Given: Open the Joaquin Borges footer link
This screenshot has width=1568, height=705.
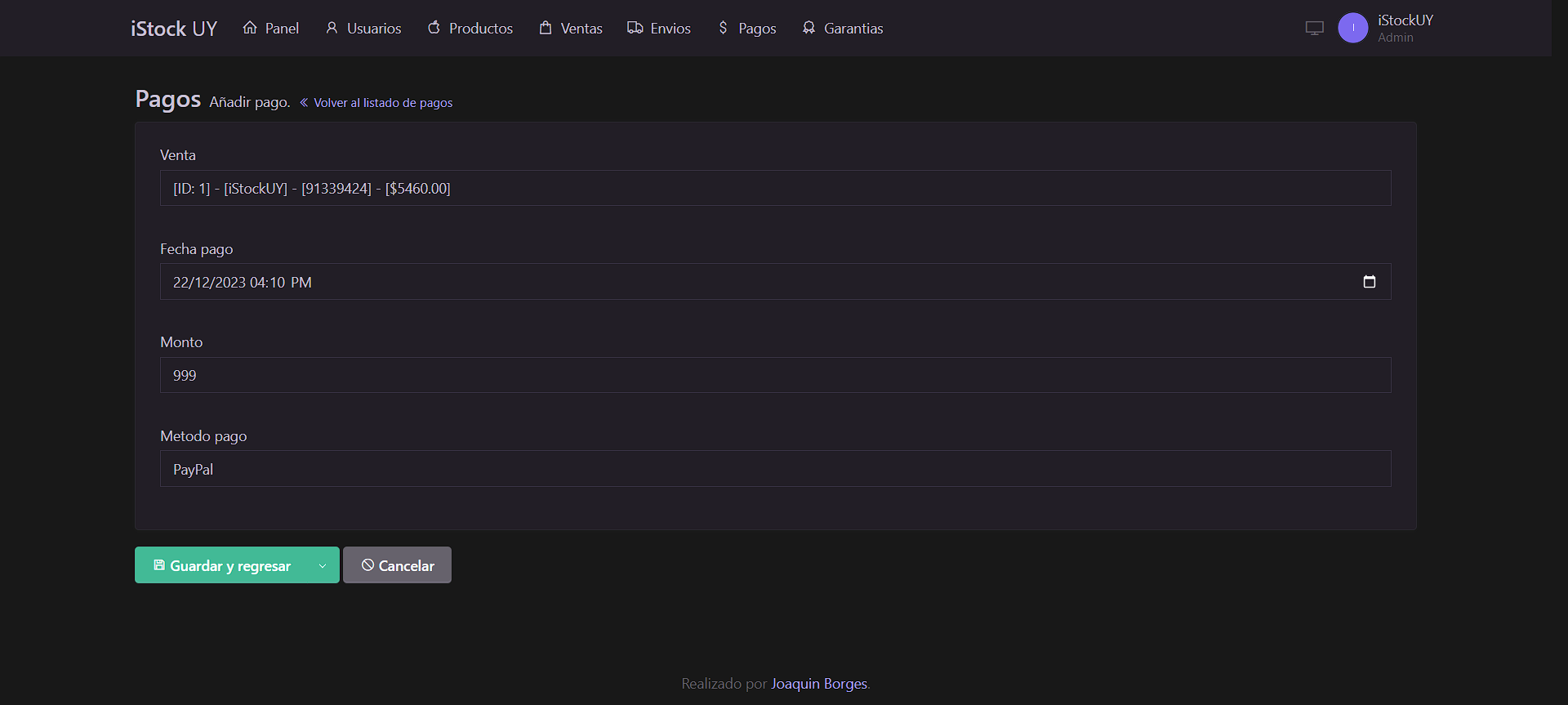Looking at the screenshot, I should [818, 684].
